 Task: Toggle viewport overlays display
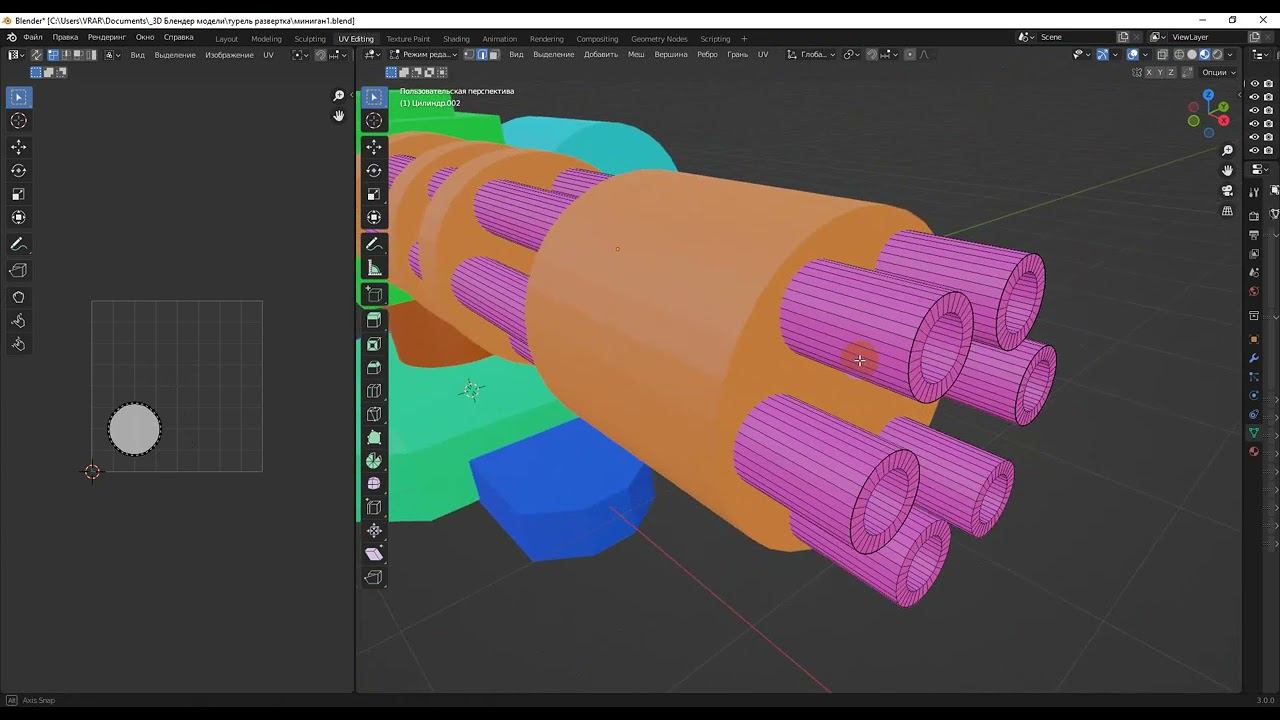pyautogui.click(x=1132, y=55)
